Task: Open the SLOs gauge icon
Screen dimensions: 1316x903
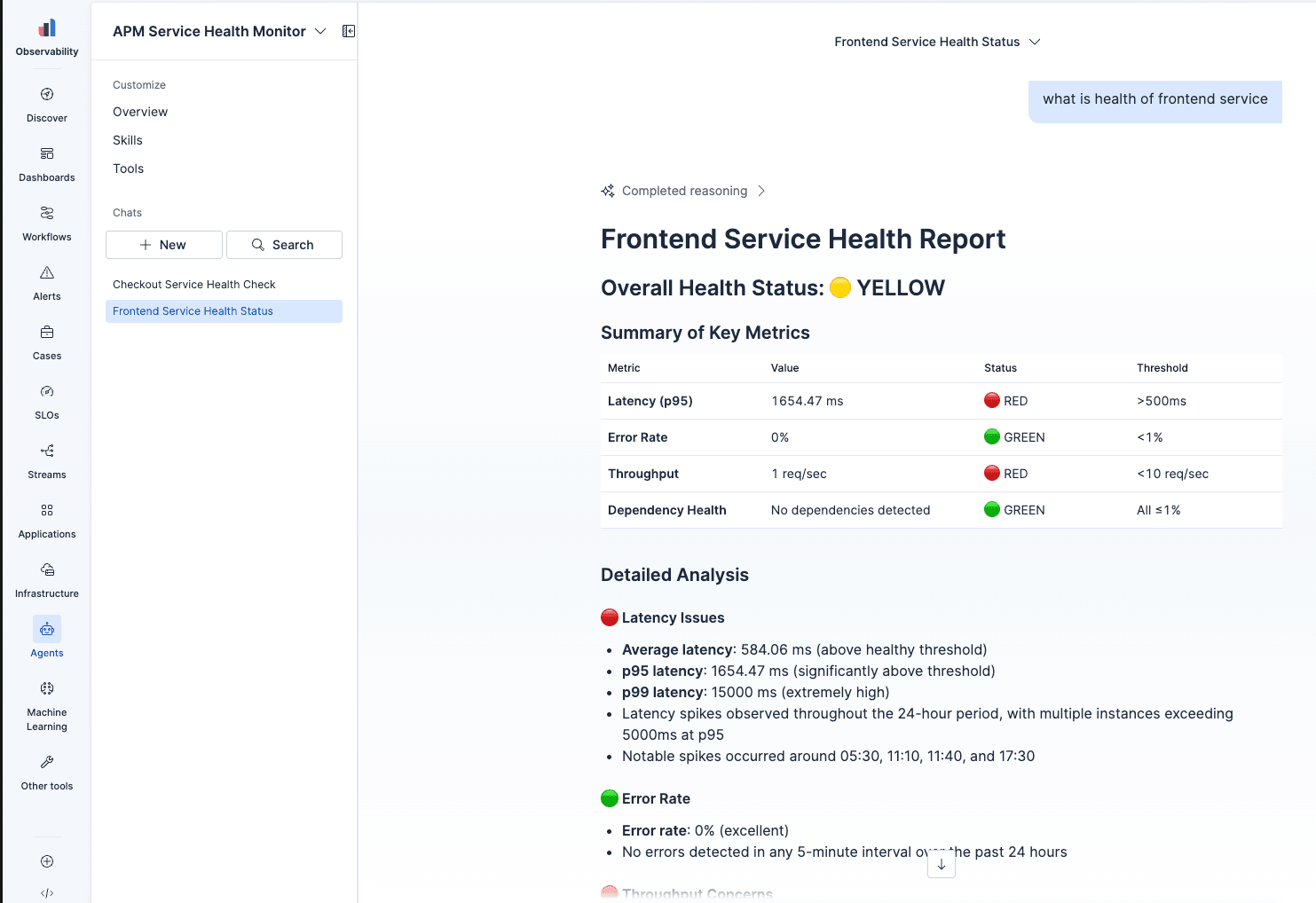Action: point(47,391)
